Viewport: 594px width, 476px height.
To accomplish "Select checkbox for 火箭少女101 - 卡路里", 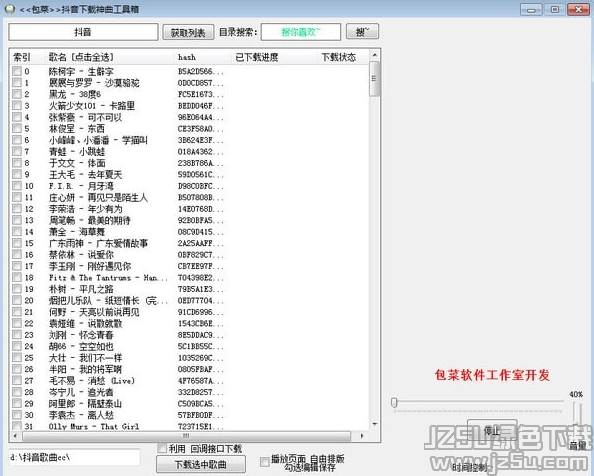I will [x=17, y=105].
